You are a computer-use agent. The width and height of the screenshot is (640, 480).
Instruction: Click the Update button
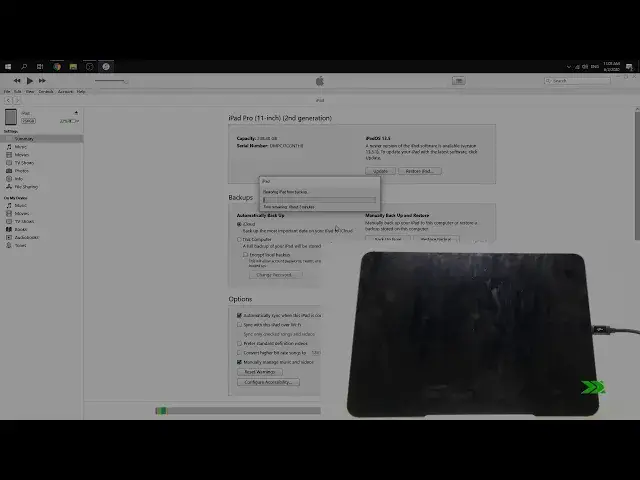click(x=381, y=171)
